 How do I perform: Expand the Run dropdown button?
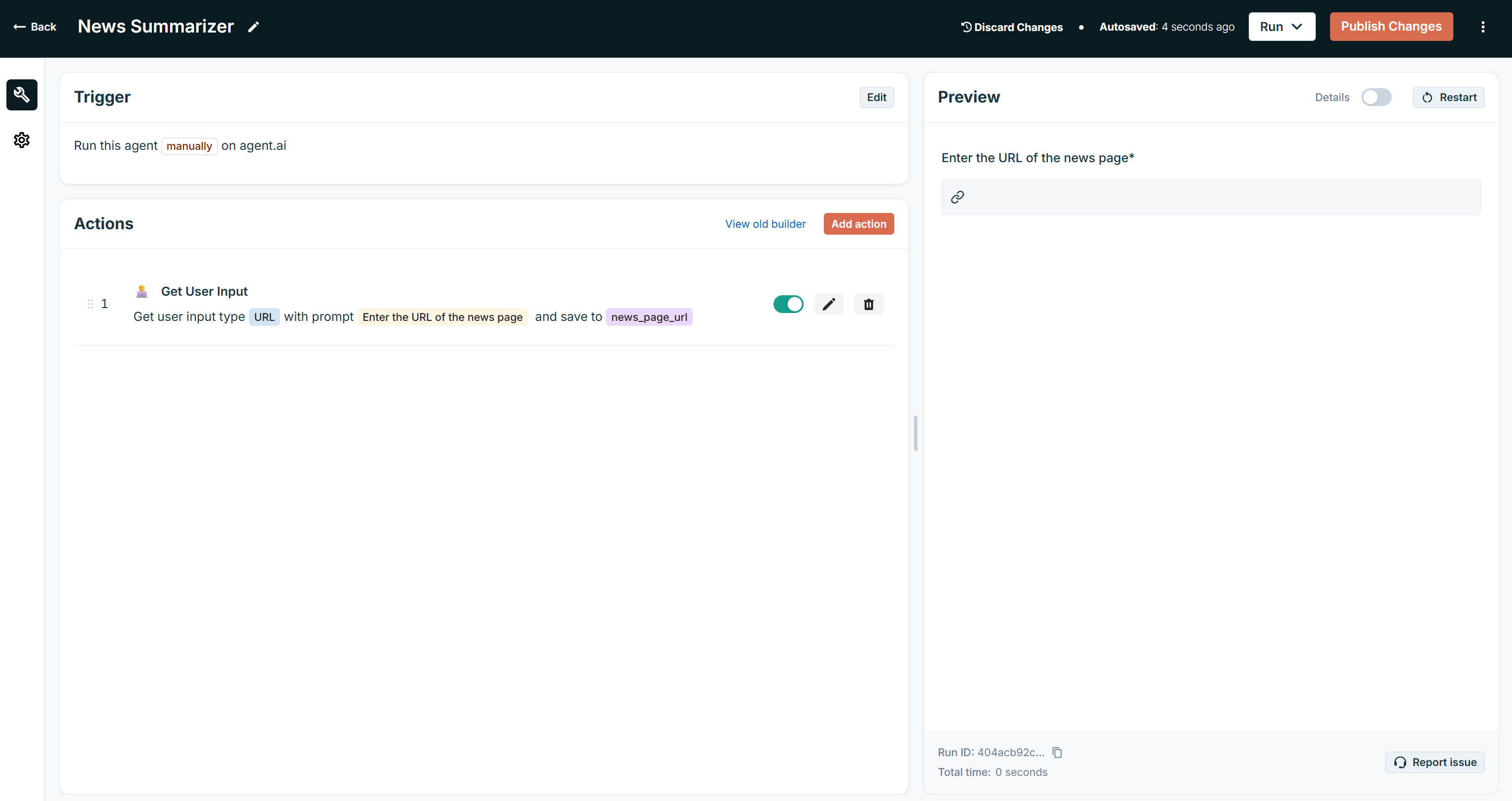tap(1281, 27)
